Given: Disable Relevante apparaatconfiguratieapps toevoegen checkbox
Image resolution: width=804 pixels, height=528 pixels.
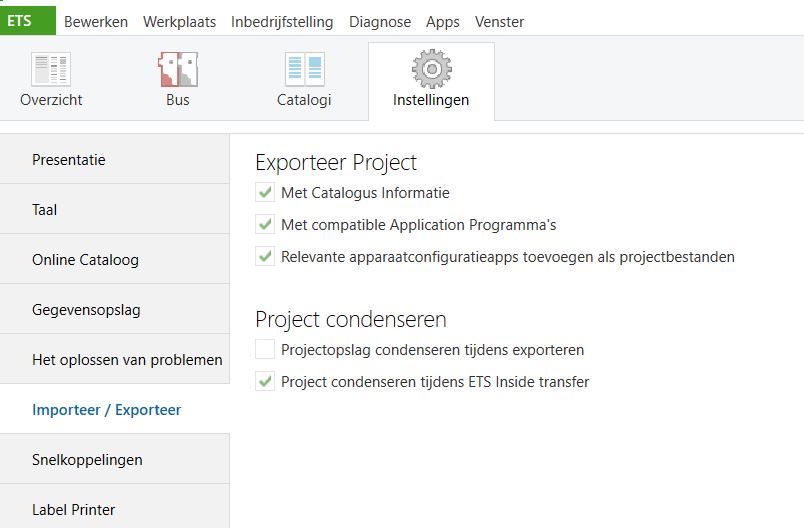Looking at the screenshot, I should [265, 257].
